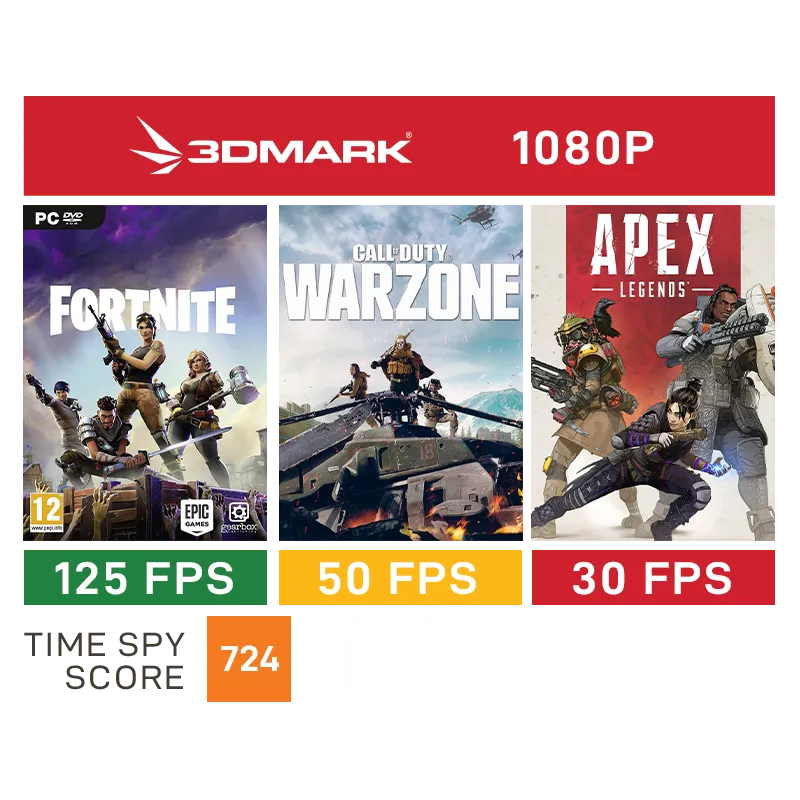
Task: Click the red 3DMark header banner
Action: pyautogui.click(x=399, y=146)
